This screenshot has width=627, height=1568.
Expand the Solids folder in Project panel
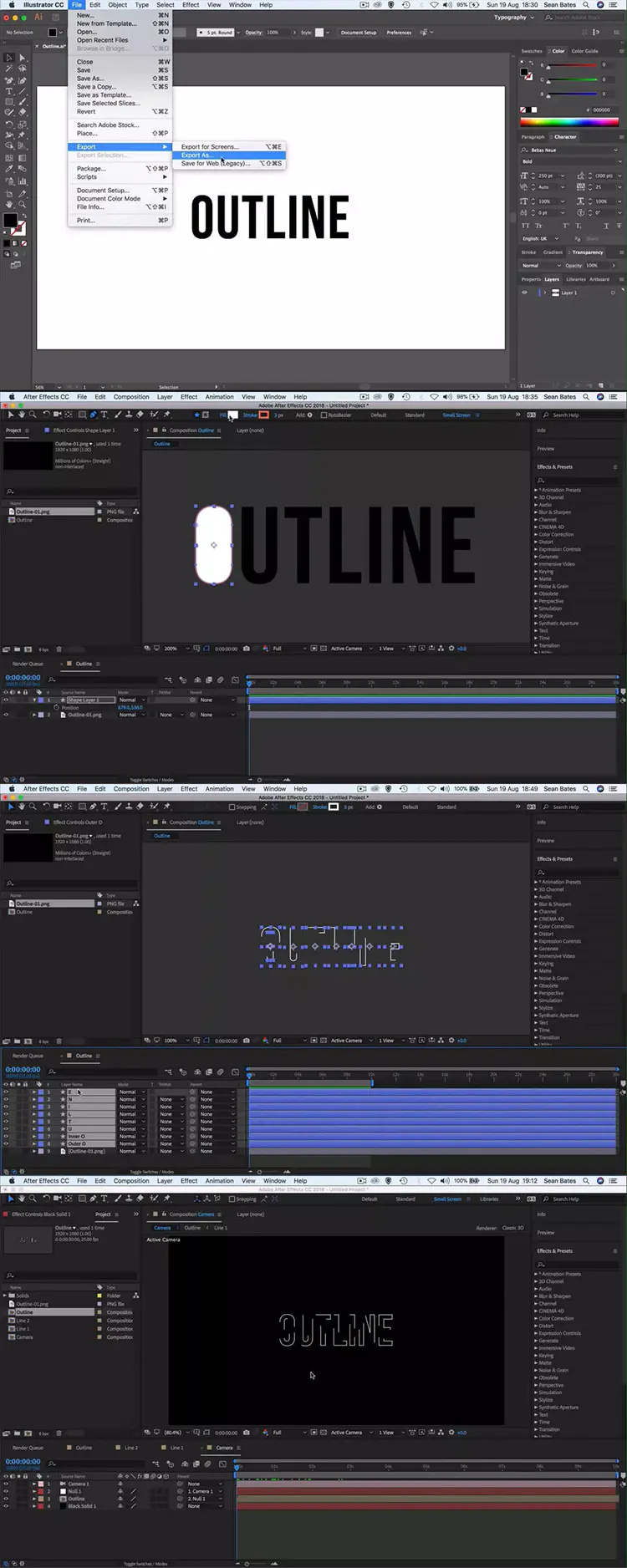pyautogui.click(x=5, y=1296)
